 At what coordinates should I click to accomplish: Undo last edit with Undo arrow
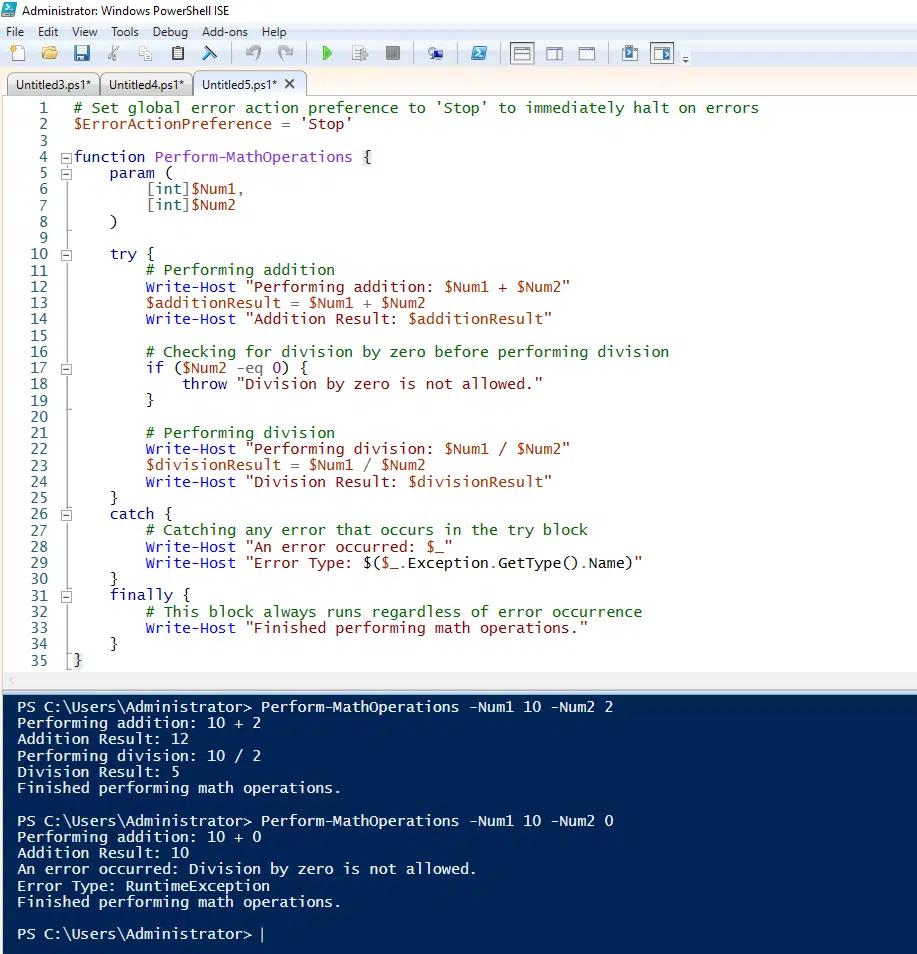click(x=253, y=54)
